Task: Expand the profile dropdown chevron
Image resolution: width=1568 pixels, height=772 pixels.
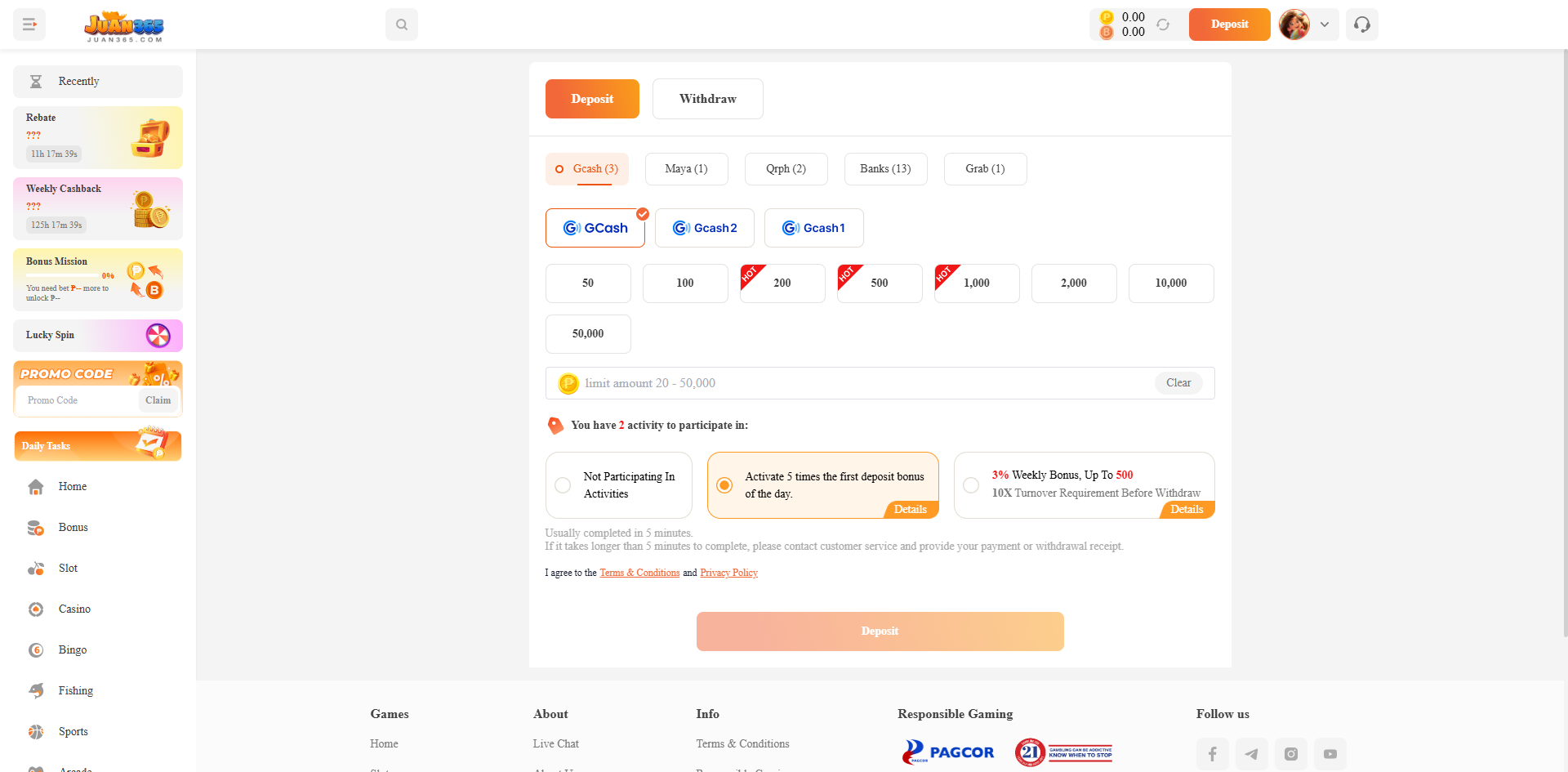Action: [x=1325, y=25]
